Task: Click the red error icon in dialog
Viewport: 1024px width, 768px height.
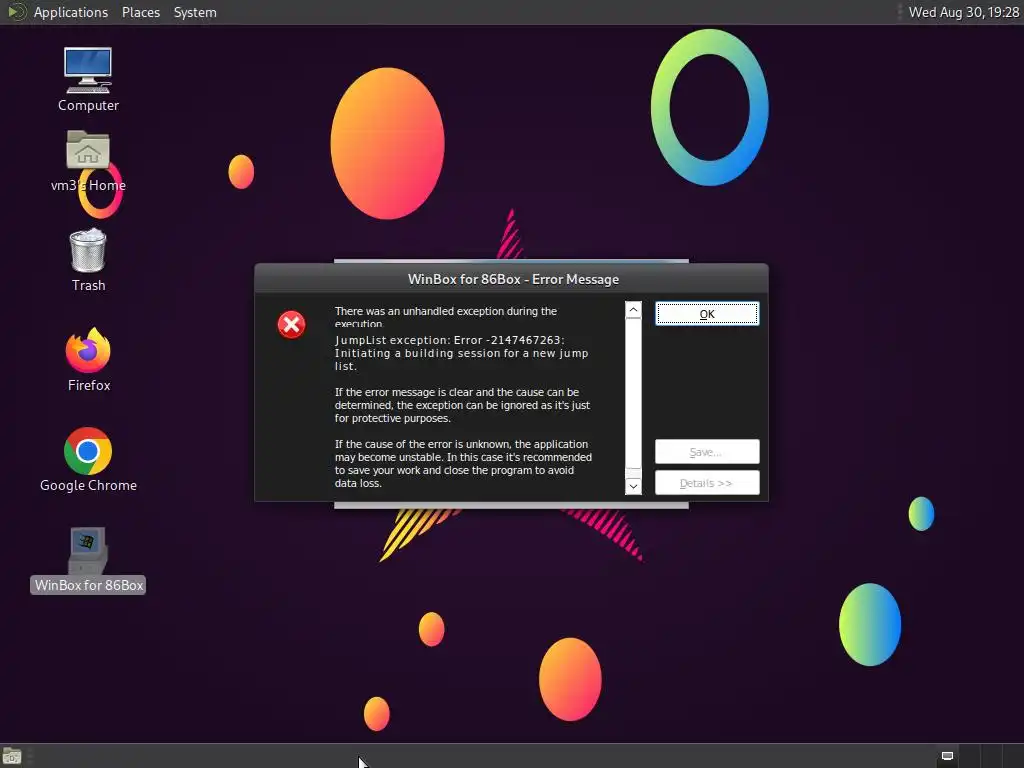Action: click(x=291, y=325)
